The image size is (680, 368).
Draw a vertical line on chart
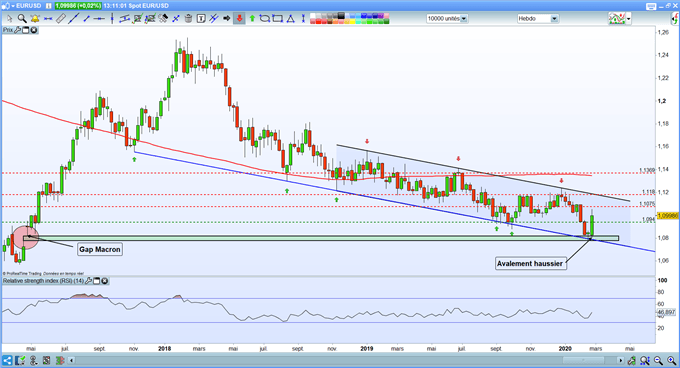pos(112,19)
